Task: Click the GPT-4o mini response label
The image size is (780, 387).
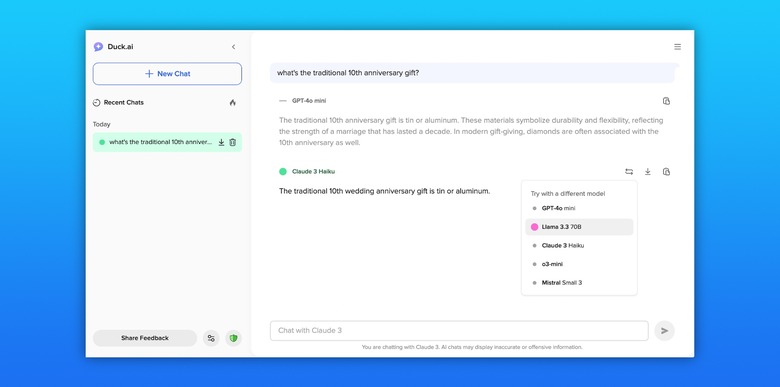Action: [x=309, y=101]
